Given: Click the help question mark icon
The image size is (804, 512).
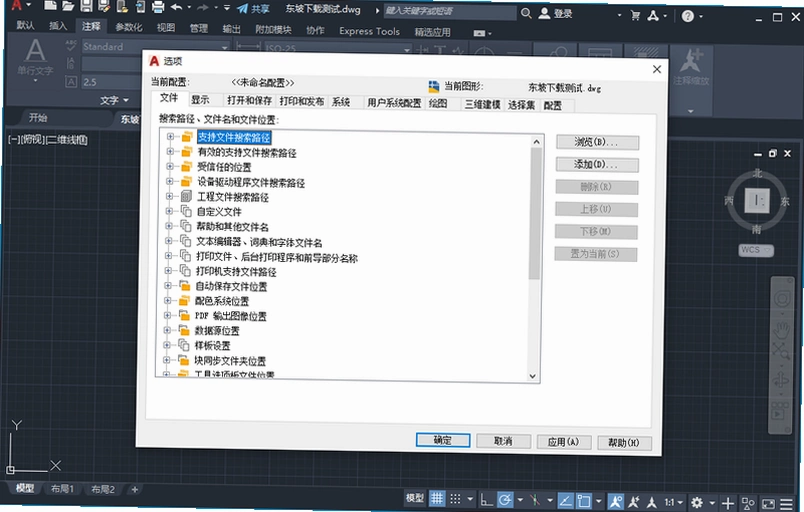Looking at the screenshot, I should click(x=688, y=16).
